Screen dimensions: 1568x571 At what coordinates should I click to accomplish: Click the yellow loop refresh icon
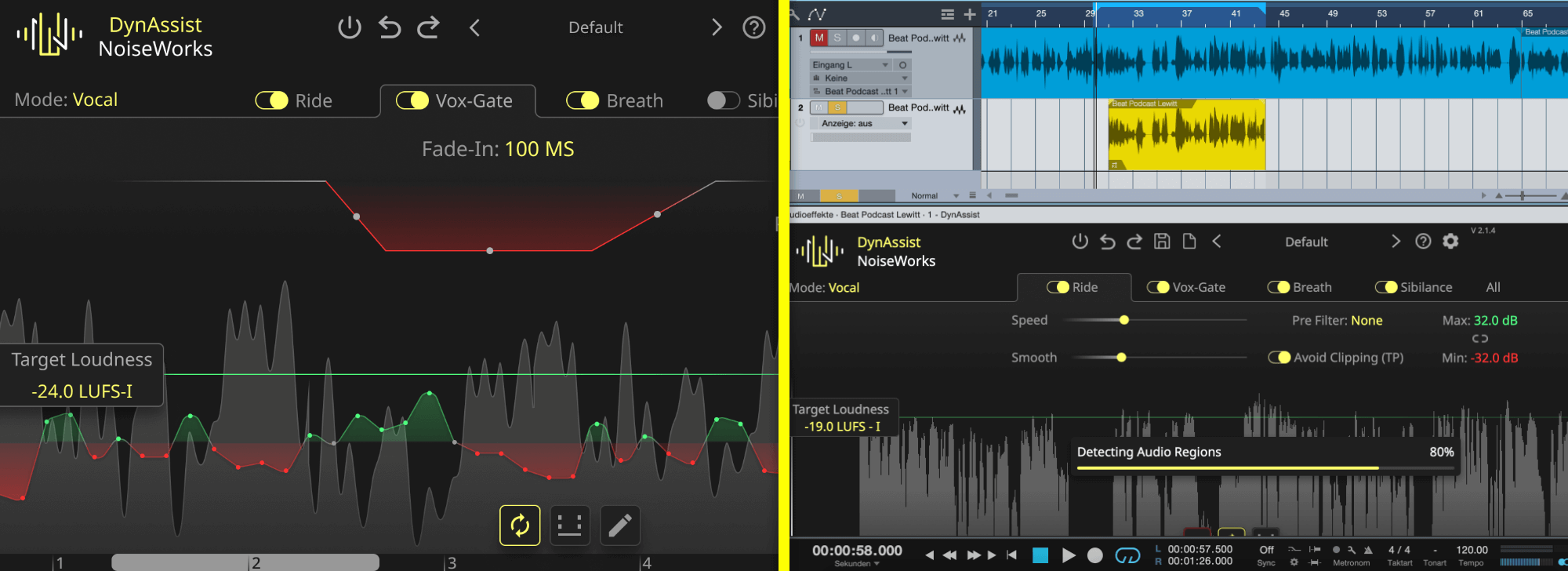(520, 526)
